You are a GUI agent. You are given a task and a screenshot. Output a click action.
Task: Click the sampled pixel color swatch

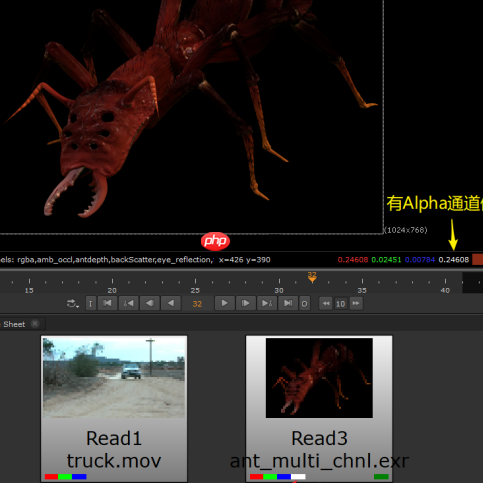[x=478, y=259]
